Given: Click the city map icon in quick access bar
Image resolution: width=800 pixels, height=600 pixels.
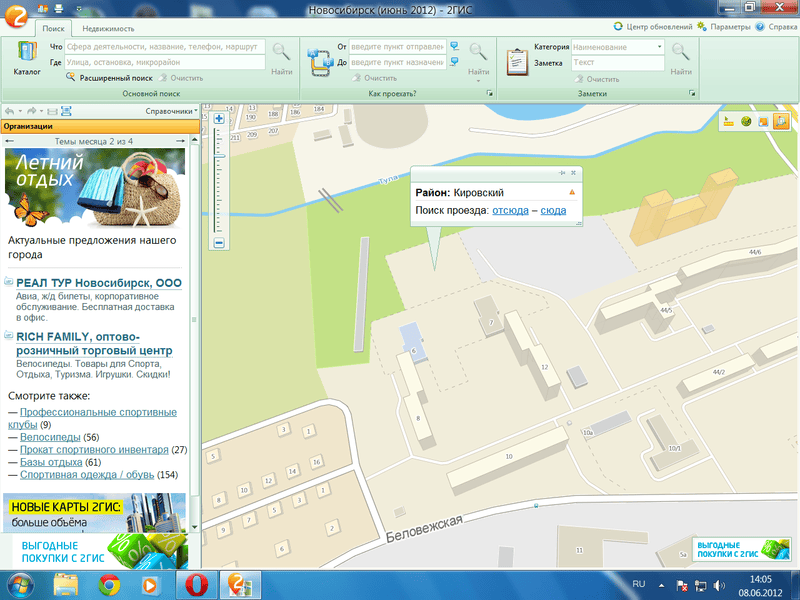Looking at the screenshot, I should coord(43,8).
